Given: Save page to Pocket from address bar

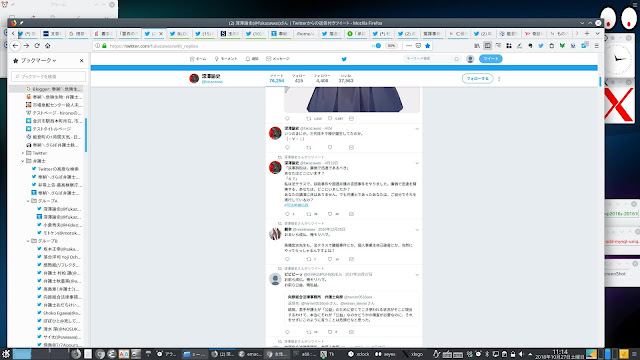Looking at the screenshot, I should [418, 46].
